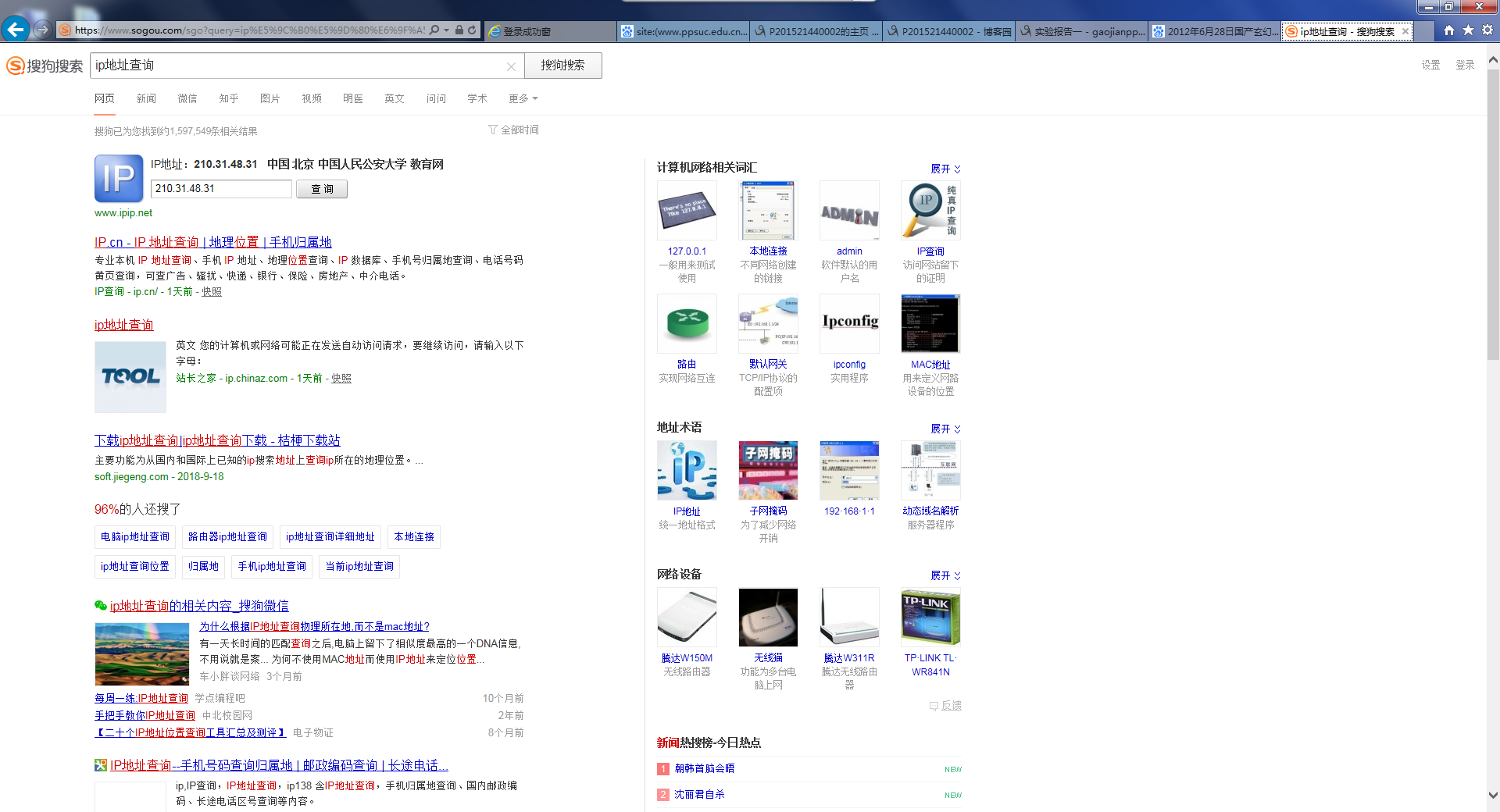
Task: Open the browser Tools gear icon
Action: click(x=1487, y=30)
